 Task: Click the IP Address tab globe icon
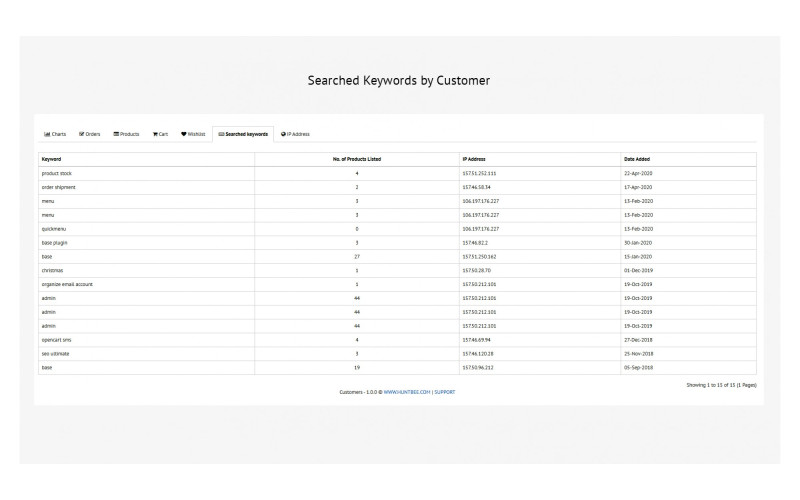pyautogui.click(x=284, y=134)
